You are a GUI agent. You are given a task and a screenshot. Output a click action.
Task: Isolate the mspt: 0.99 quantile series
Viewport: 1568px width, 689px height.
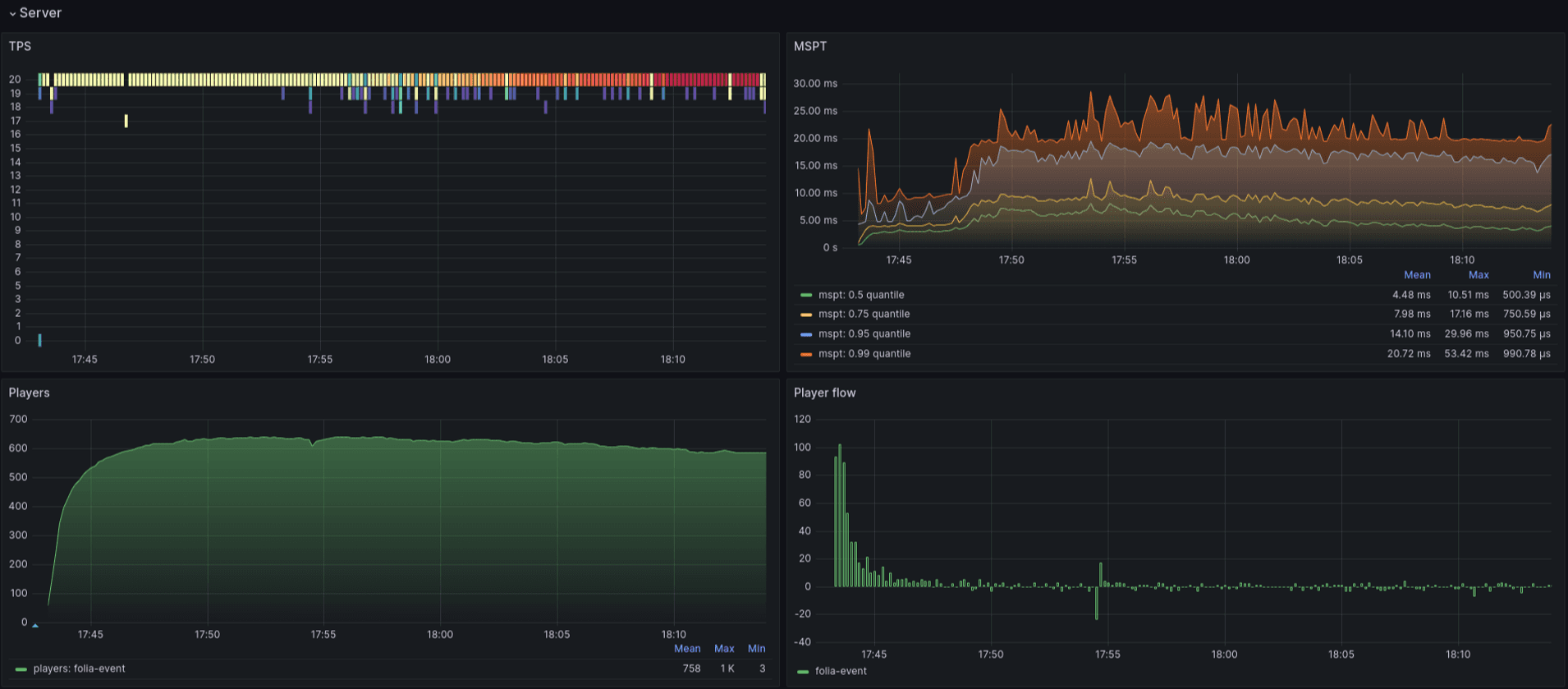[864, 353]
